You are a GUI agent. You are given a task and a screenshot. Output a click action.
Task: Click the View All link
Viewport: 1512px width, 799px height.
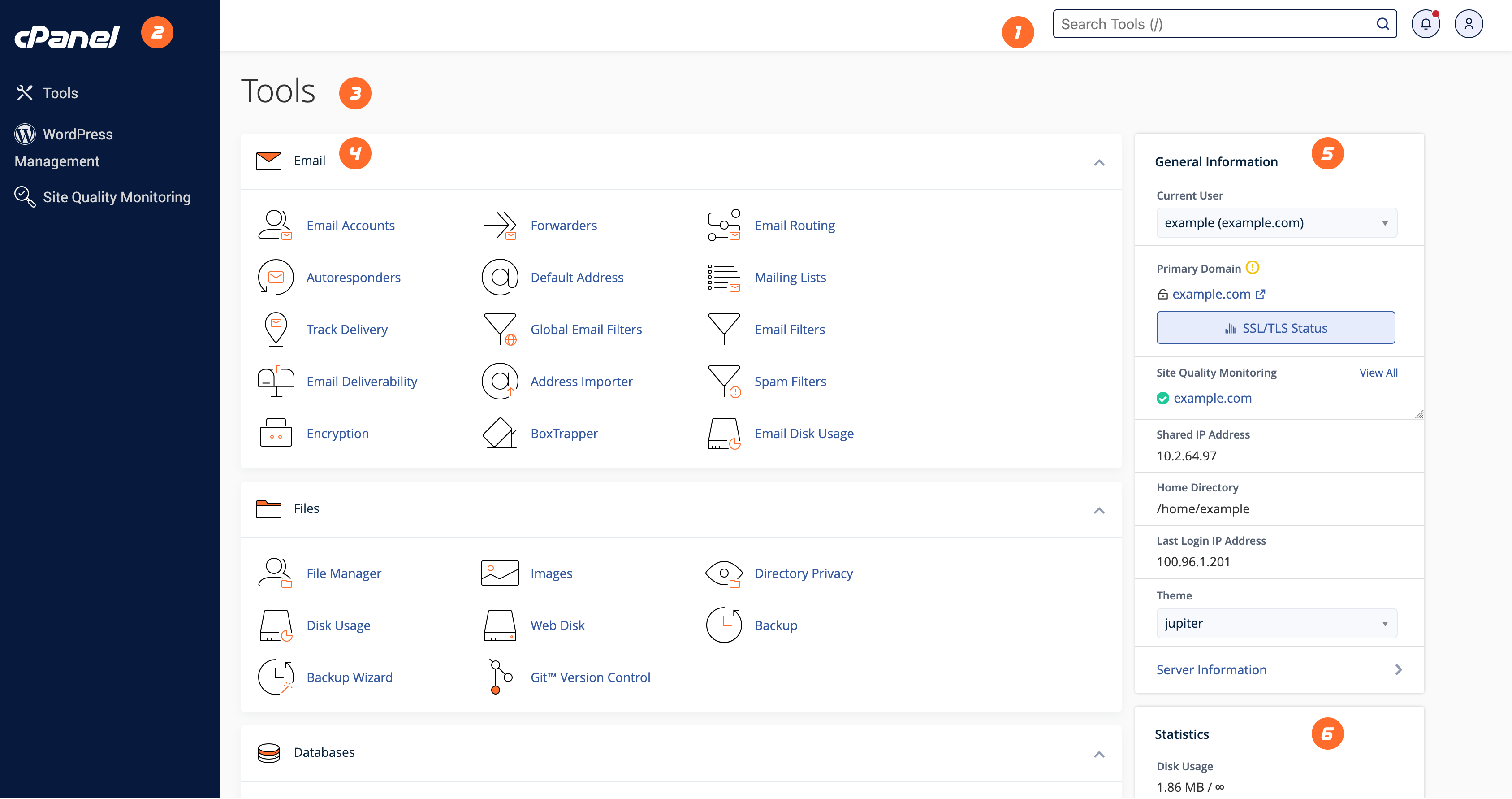pos(1379,372)
